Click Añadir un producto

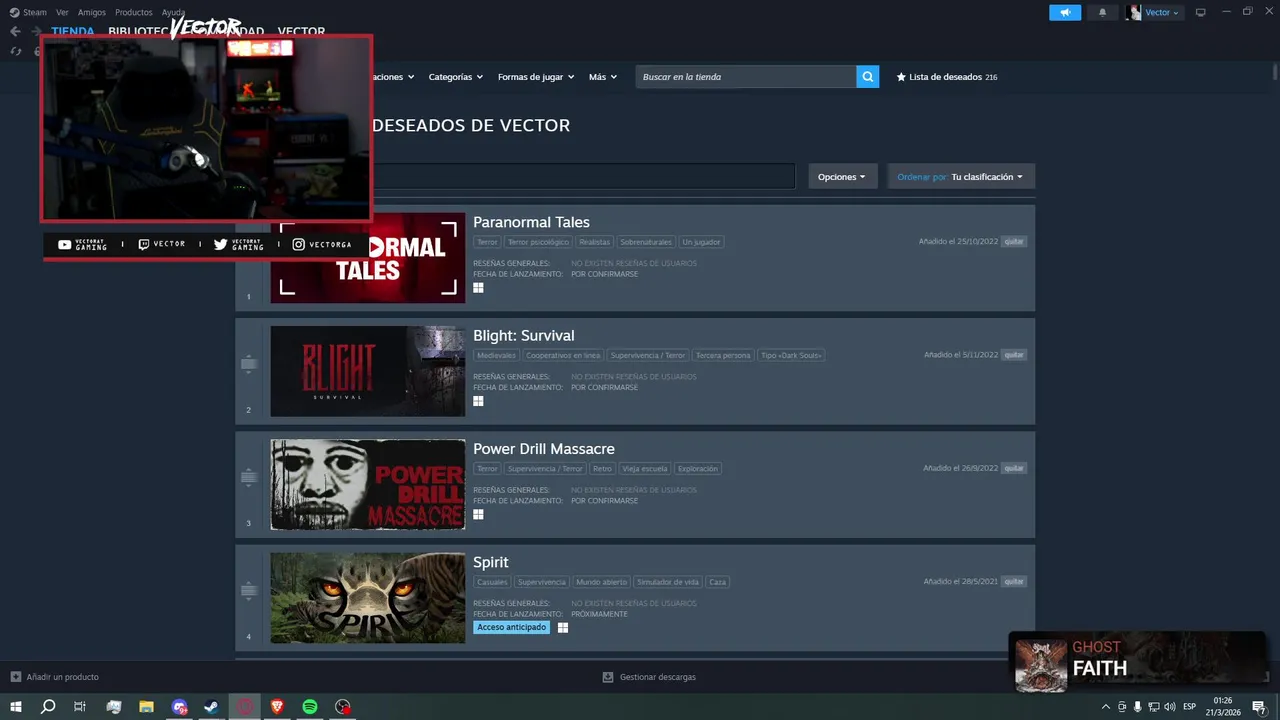click(55, 677)
